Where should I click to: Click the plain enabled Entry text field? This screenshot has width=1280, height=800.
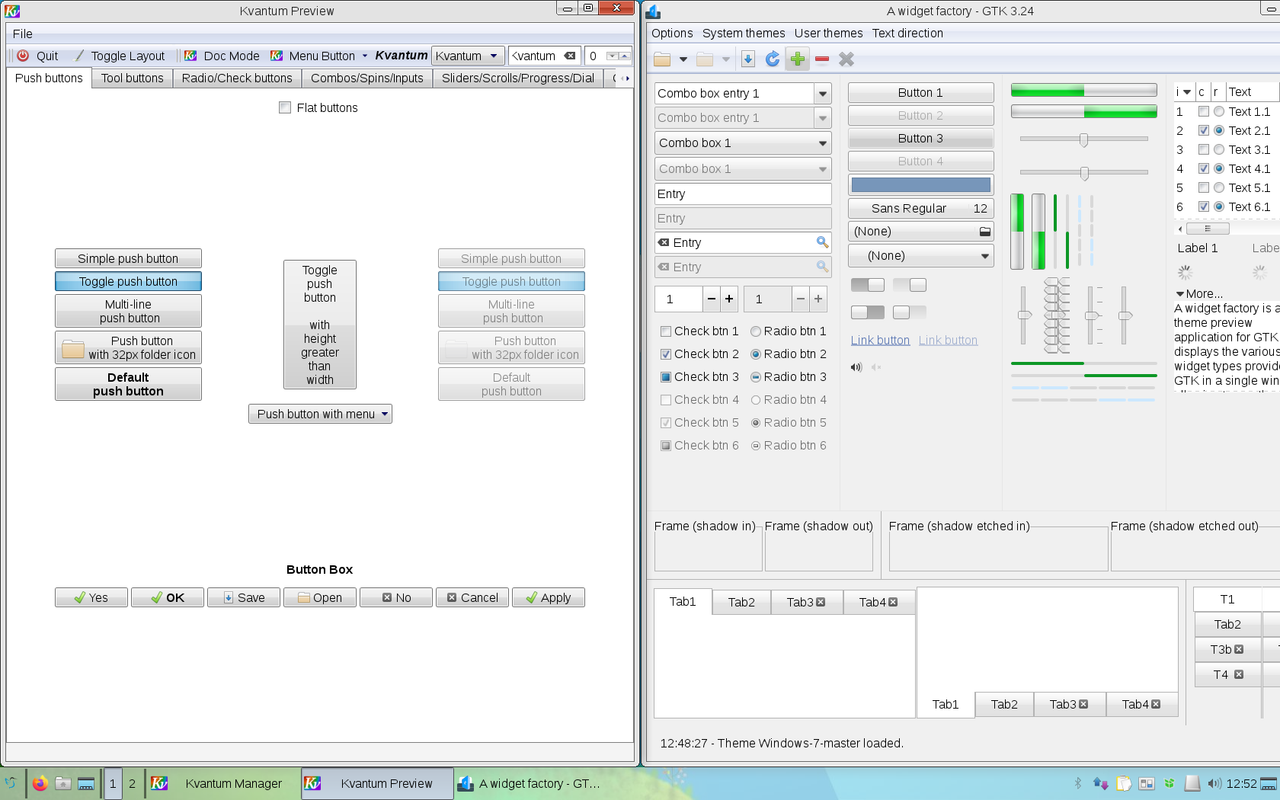coord(743,194)
